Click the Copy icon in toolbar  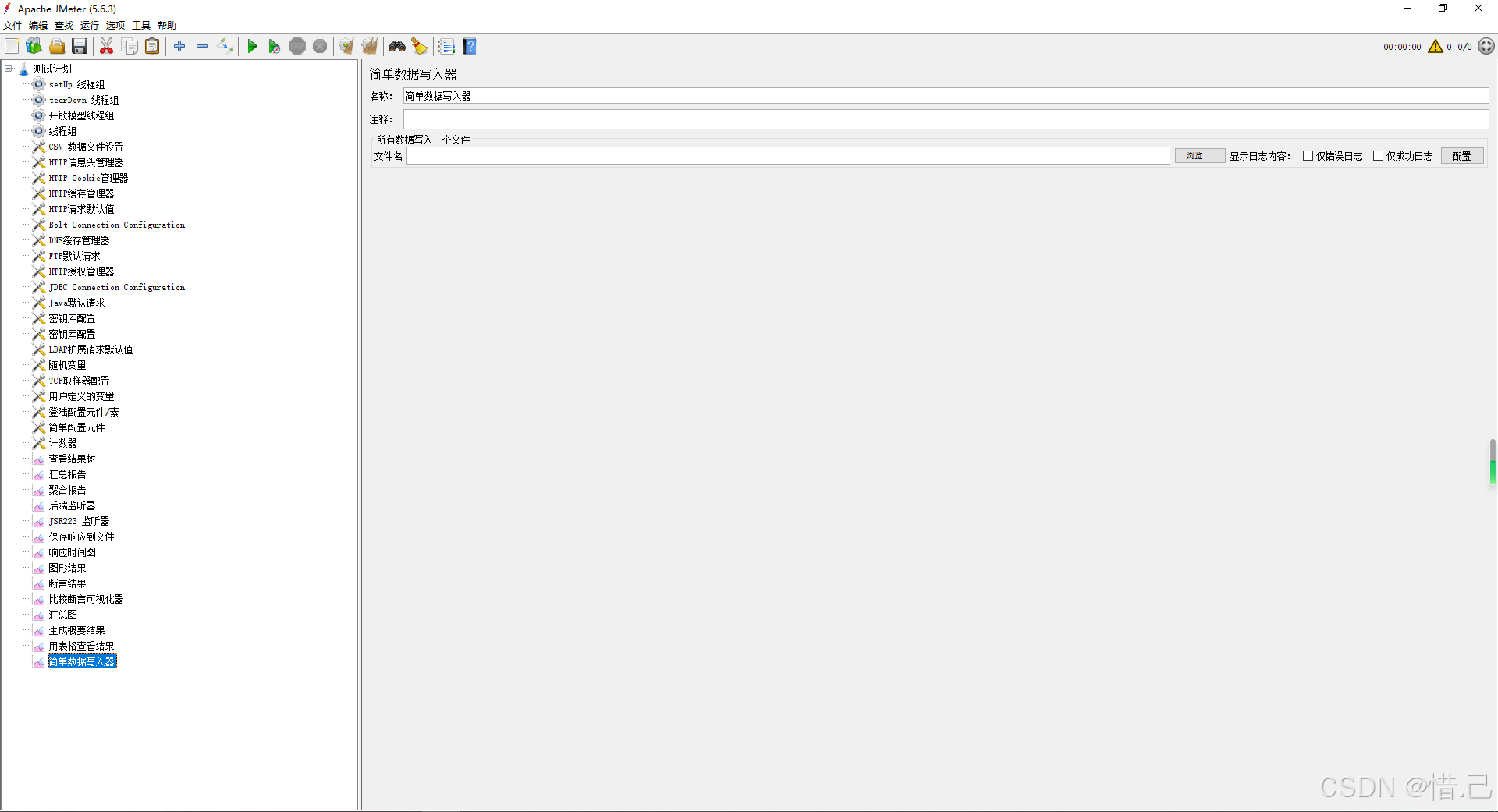(x=130, y=47)
